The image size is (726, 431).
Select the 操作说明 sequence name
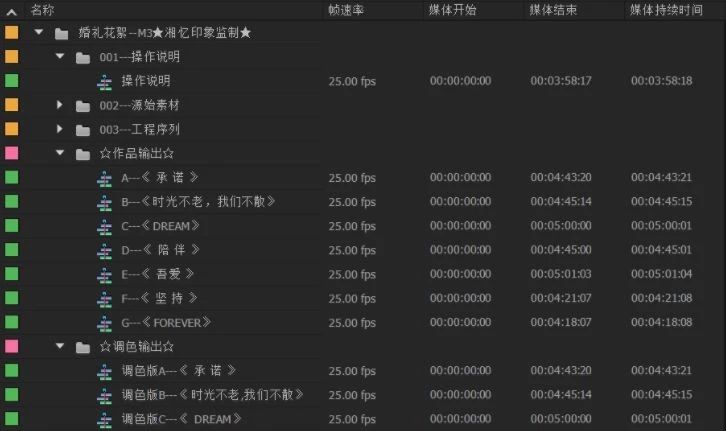click(x=146, y=81)
